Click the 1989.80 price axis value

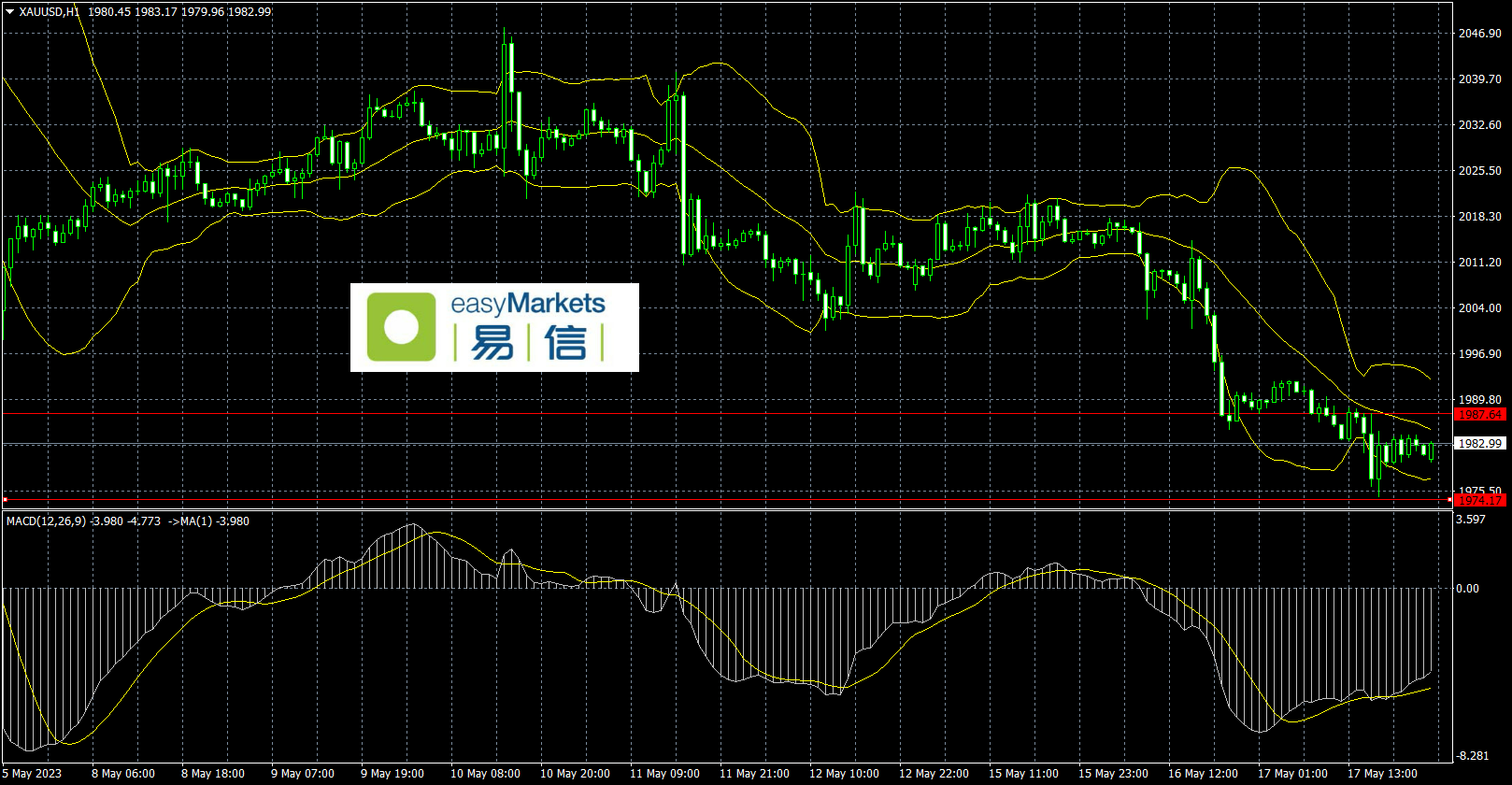pos(1480,400)
